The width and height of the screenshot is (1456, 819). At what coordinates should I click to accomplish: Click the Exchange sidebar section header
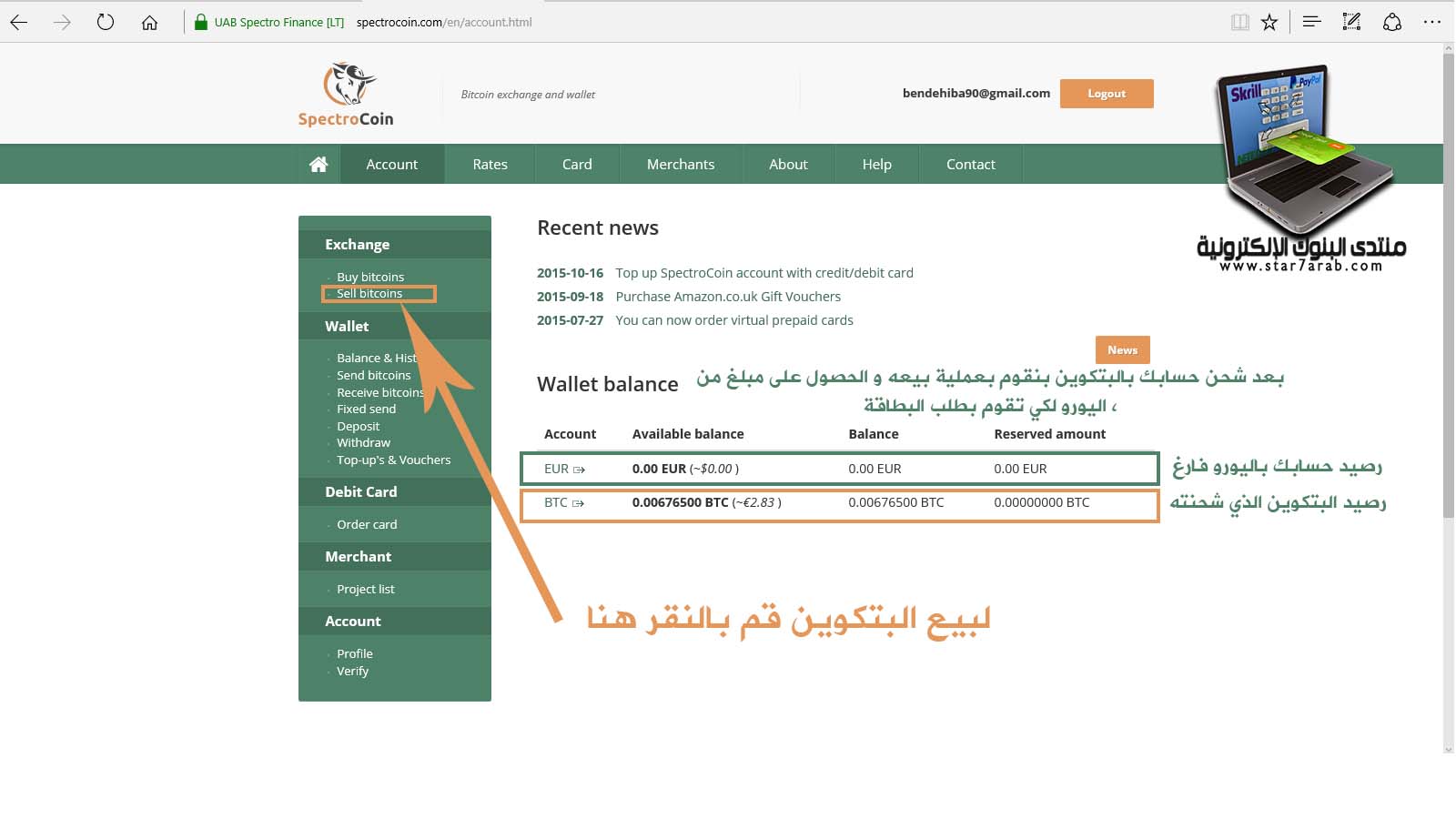(395, 245)
